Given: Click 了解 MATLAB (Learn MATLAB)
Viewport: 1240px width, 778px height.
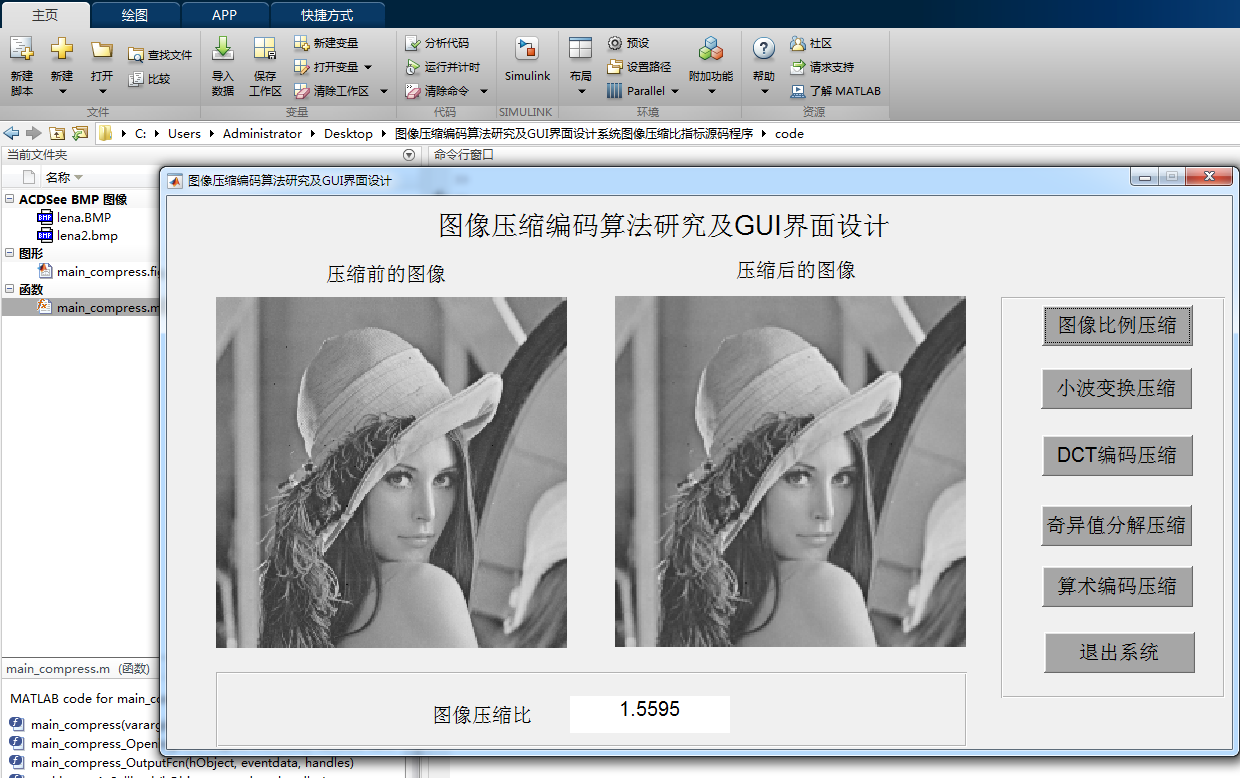Looking at the screenshot, I should click(x=835, y=91).
